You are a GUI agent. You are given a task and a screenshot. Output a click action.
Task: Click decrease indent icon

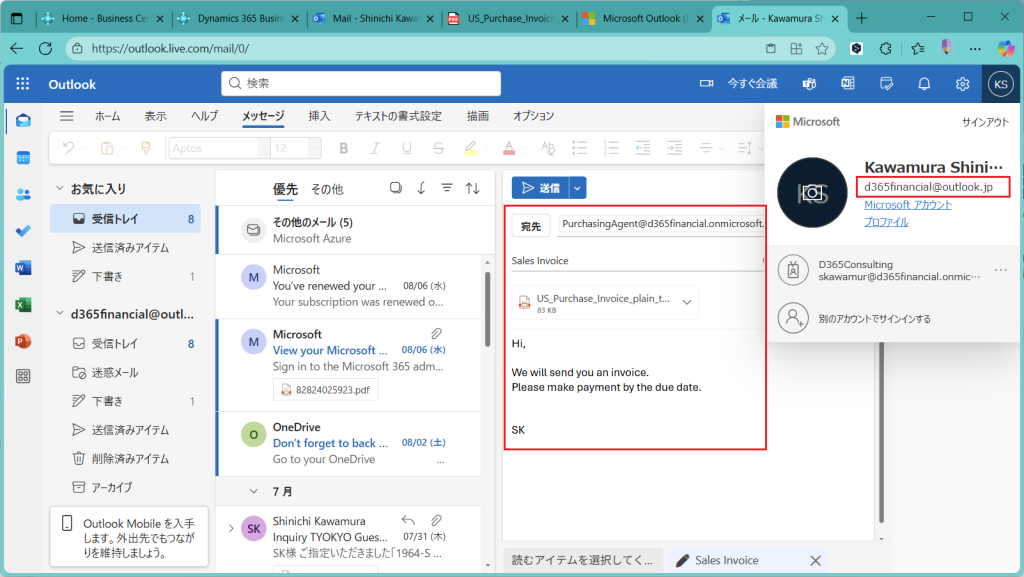pyautogui.click(x=643, y=148)
